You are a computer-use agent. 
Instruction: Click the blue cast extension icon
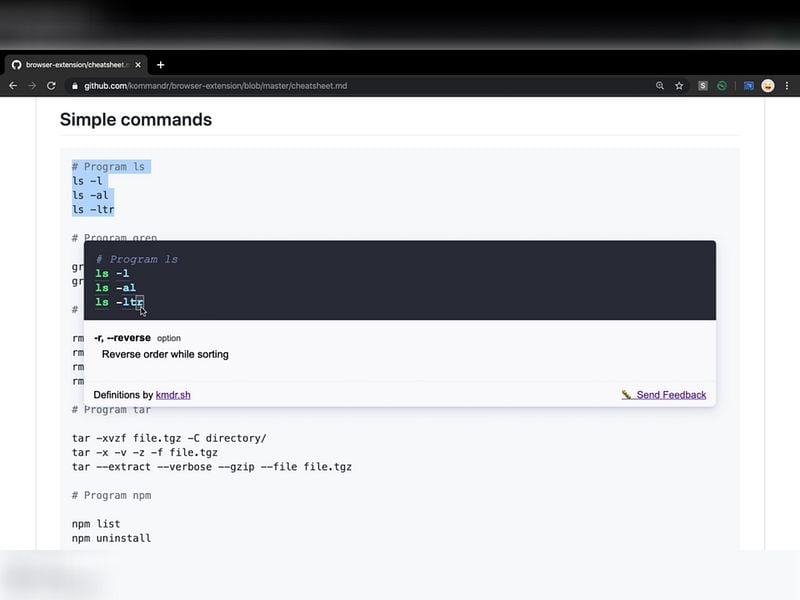(x=747, y=86)
